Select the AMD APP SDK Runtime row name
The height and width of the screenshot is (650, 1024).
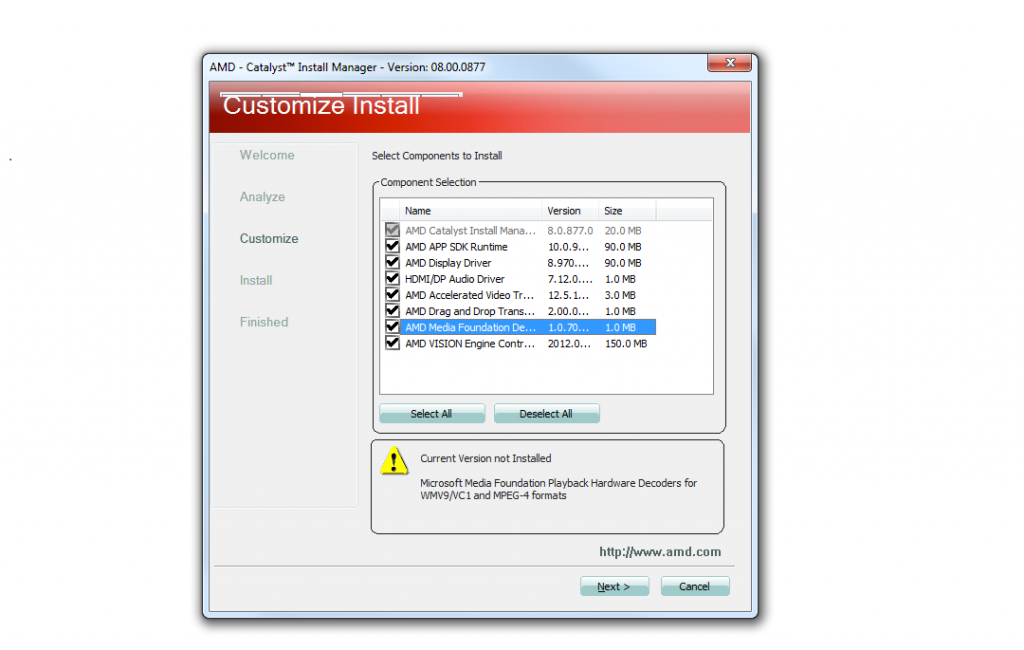click(456, 247)
